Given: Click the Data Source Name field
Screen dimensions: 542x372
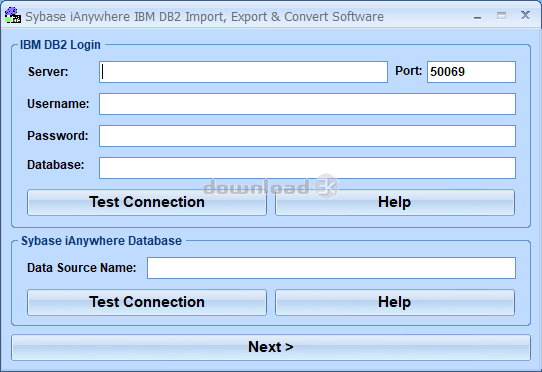Looking at the screenshot, I should (331, 268).
